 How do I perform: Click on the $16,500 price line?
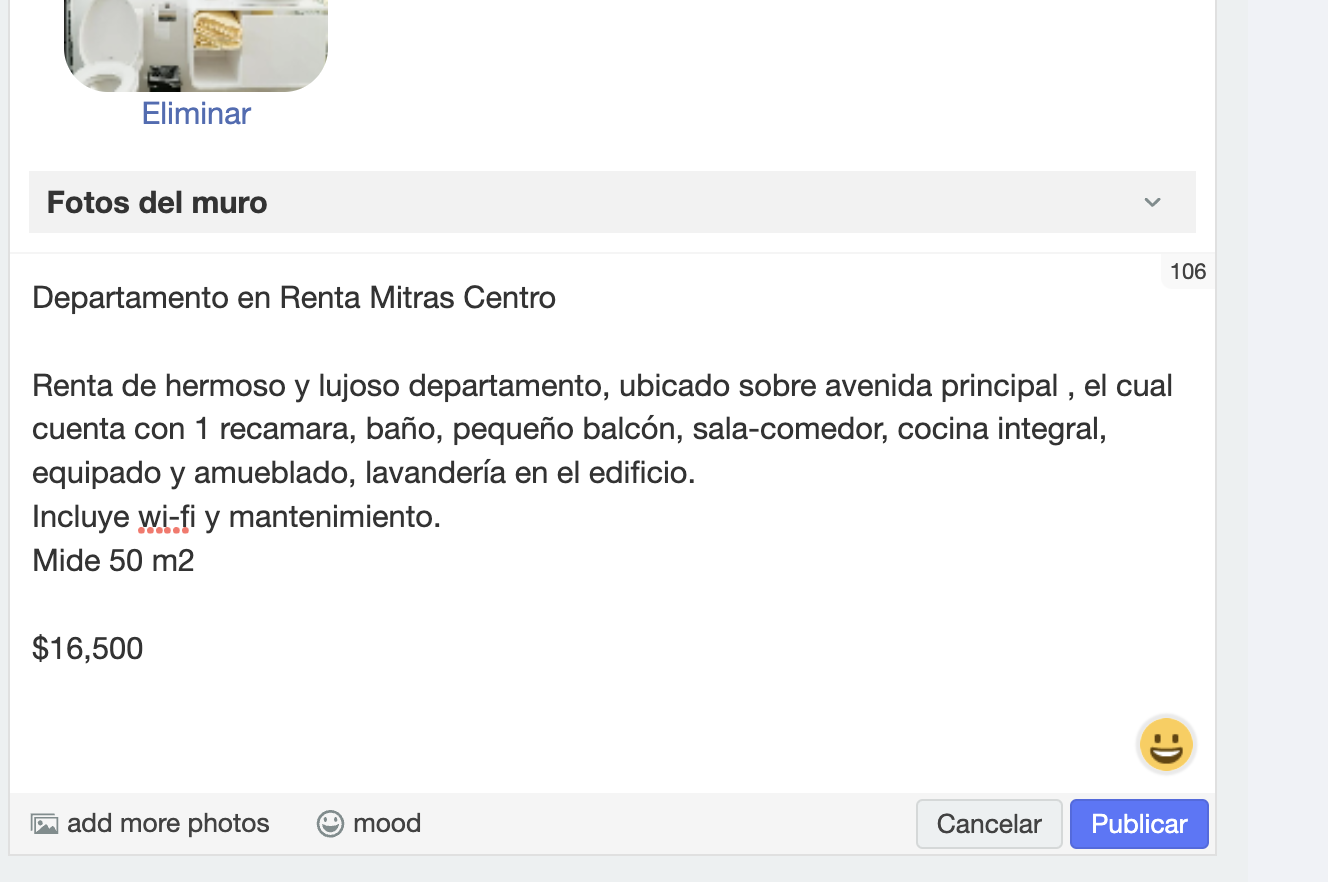coord(88,649)
